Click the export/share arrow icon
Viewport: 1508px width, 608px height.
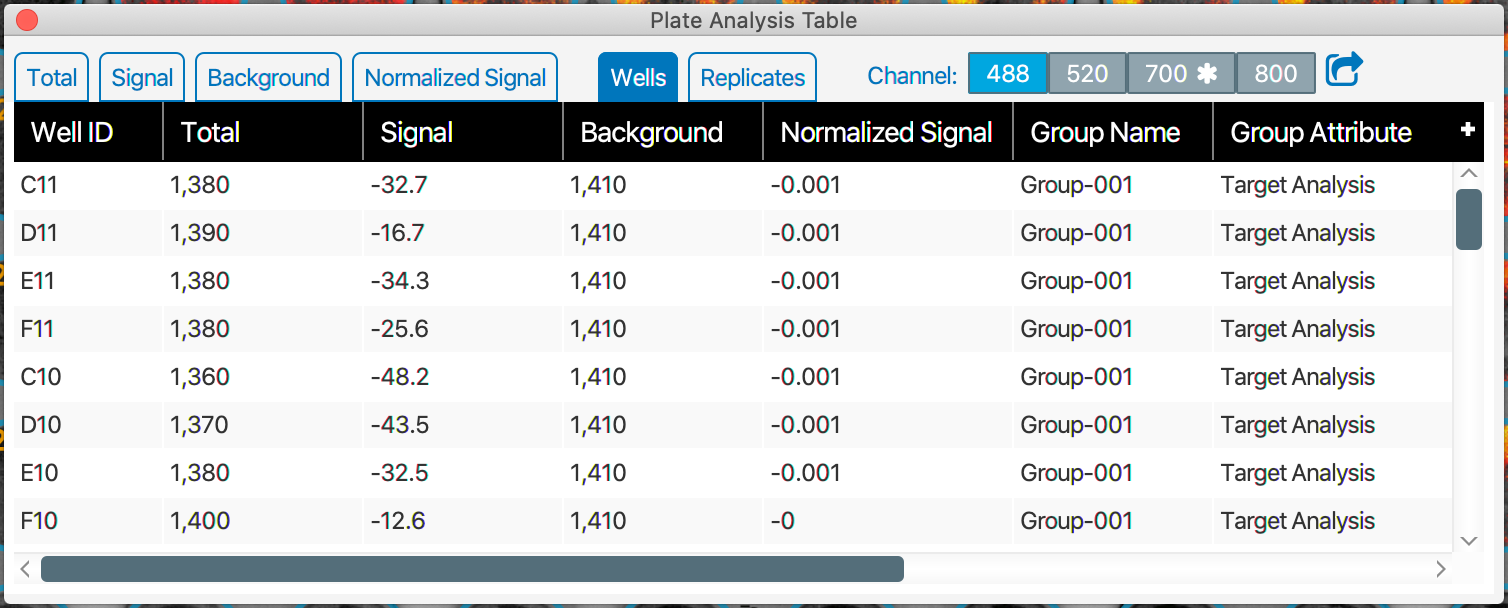(x=1344, y=70)
